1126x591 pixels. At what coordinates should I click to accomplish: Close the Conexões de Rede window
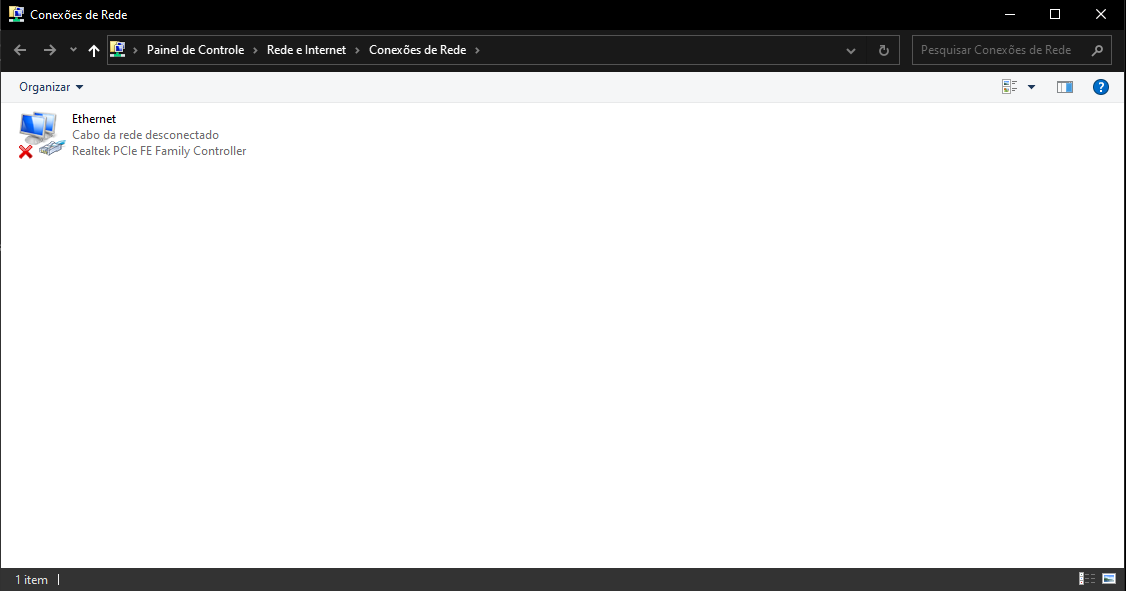1101,14
